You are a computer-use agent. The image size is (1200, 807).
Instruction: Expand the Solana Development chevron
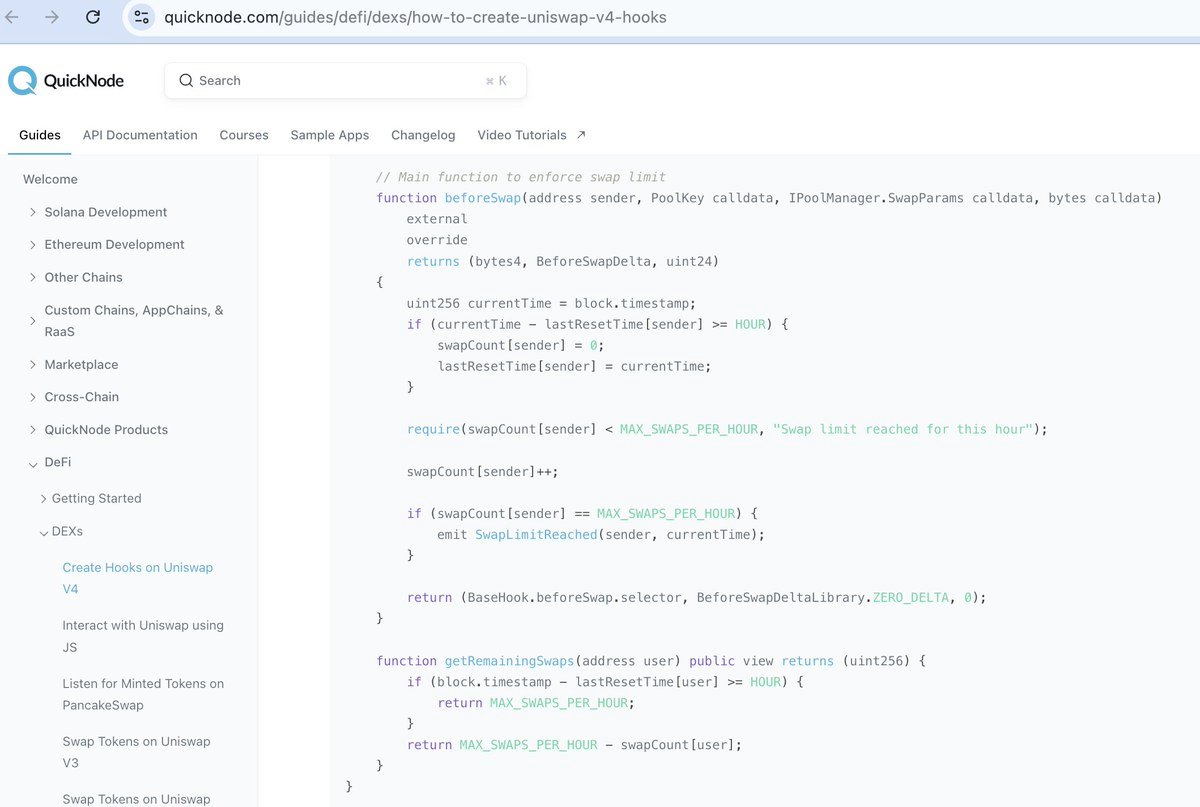coord(33,212)
